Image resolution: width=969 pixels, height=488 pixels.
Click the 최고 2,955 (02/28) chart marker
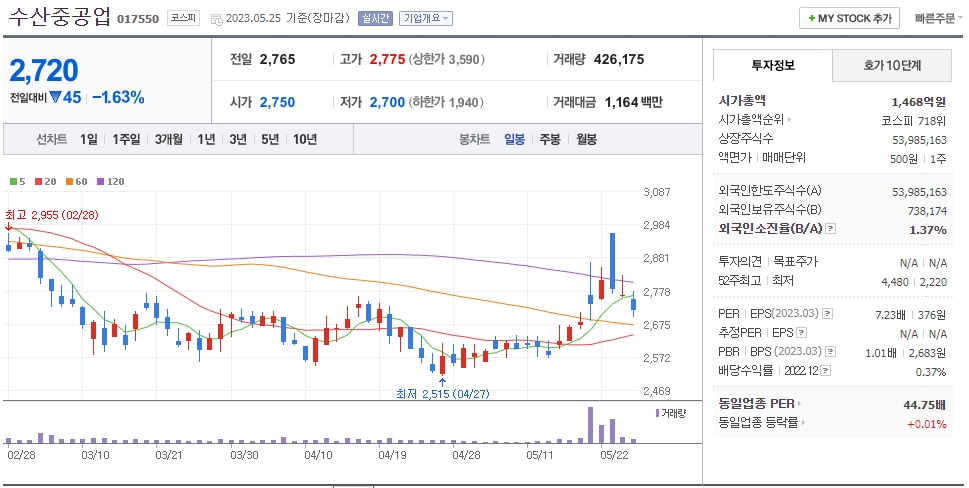[51, 215]
